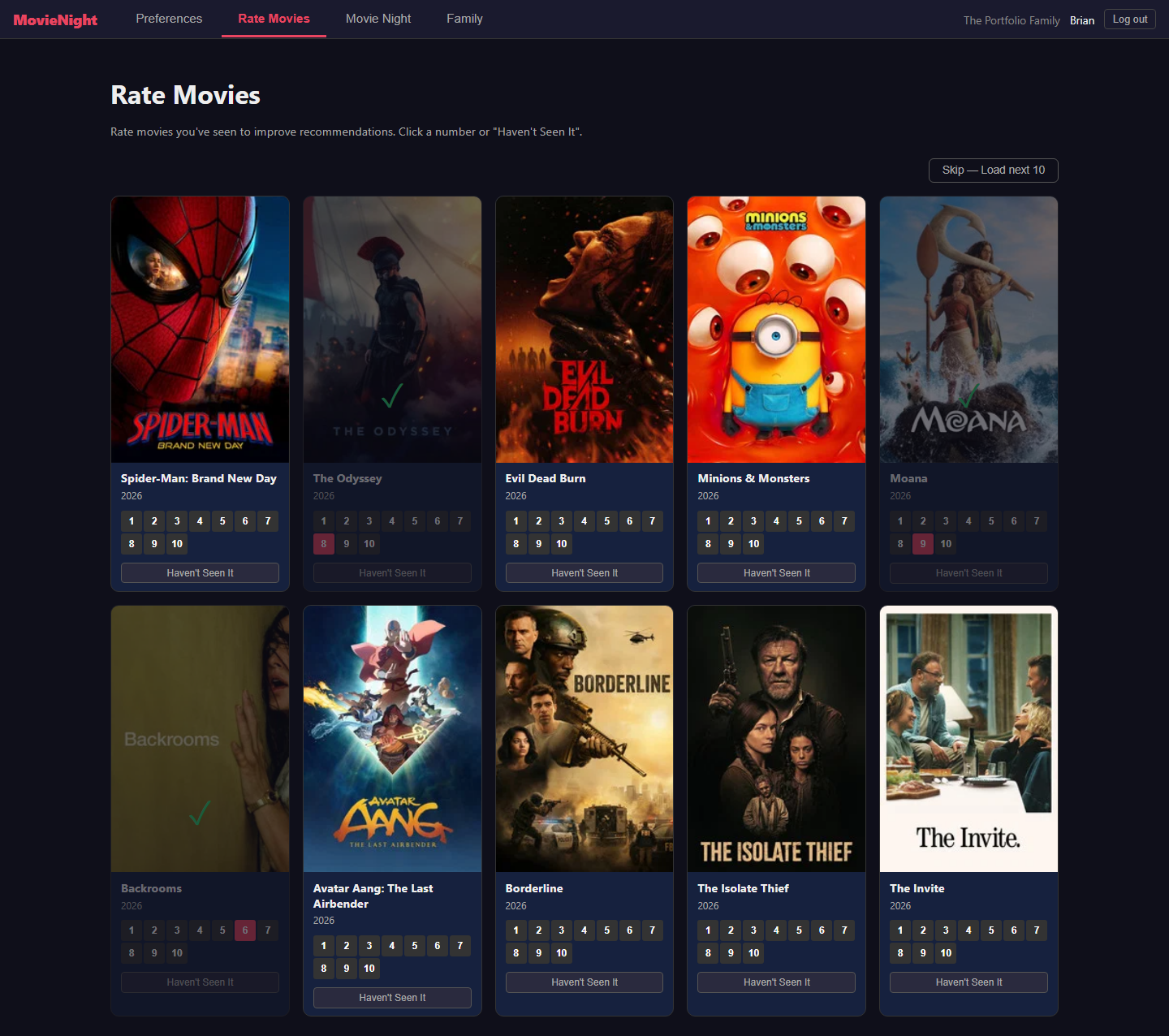
Task: Rate Evil Dead Burn a 2
Action: coord(538,521)
